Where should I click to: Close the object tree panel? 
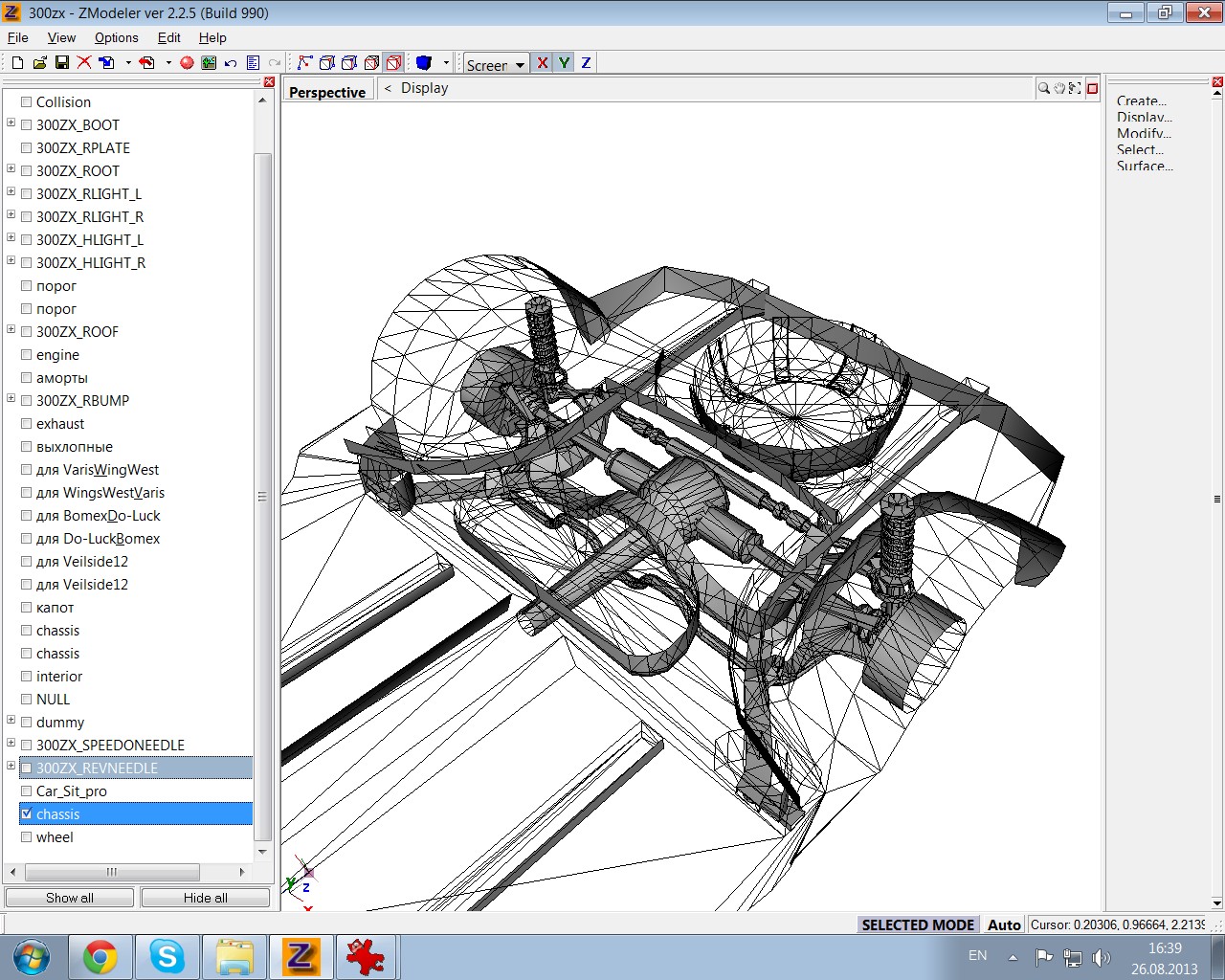click(x=269, y=82)
